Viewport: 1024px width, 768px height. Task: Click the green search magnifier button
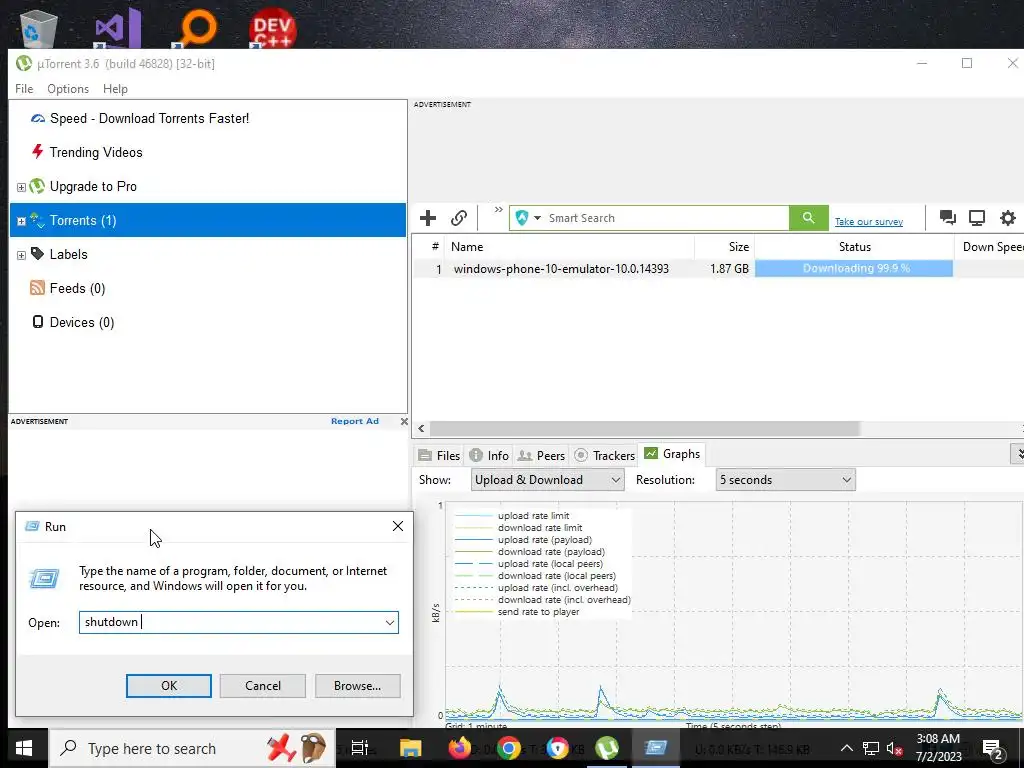click(808, 218)
